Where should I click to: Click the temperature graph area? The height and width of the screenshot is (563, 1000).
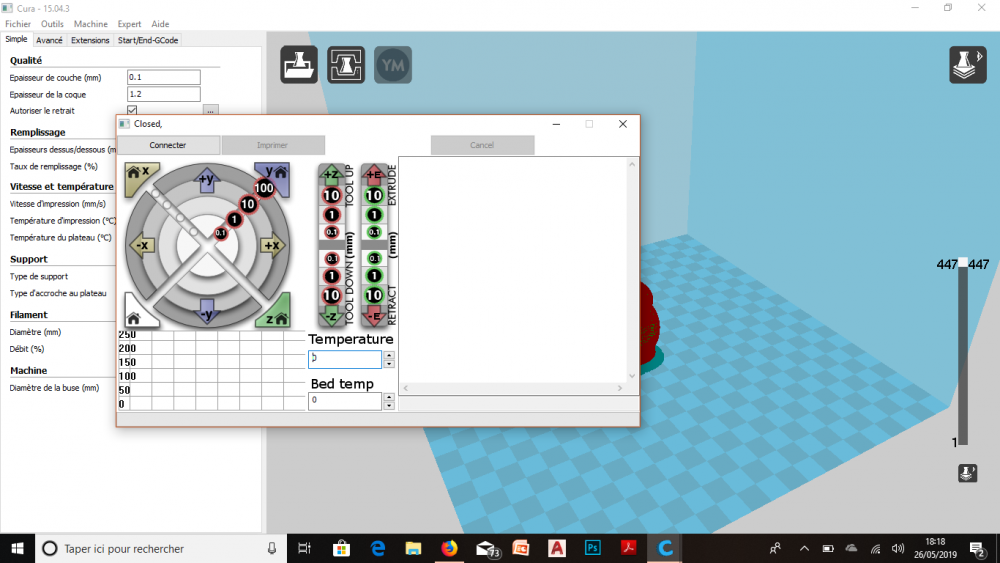[211, 369]
